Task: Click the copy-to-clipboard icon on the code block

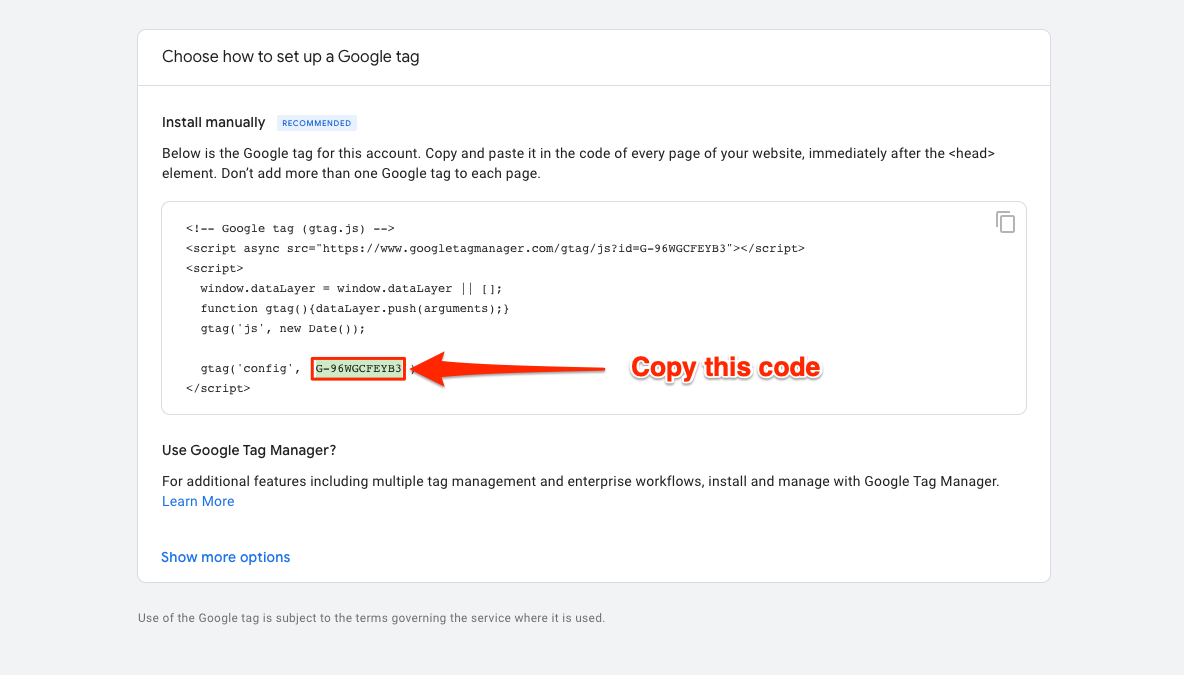Action: 1005,222
